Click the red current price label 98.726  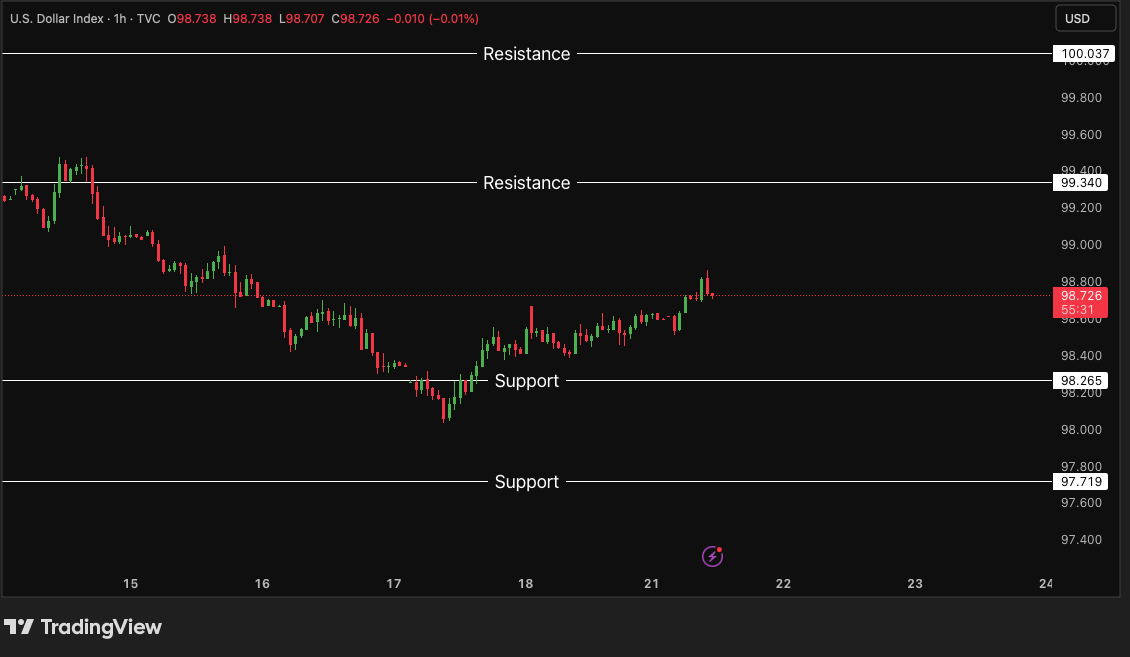tap(1081, 296)
